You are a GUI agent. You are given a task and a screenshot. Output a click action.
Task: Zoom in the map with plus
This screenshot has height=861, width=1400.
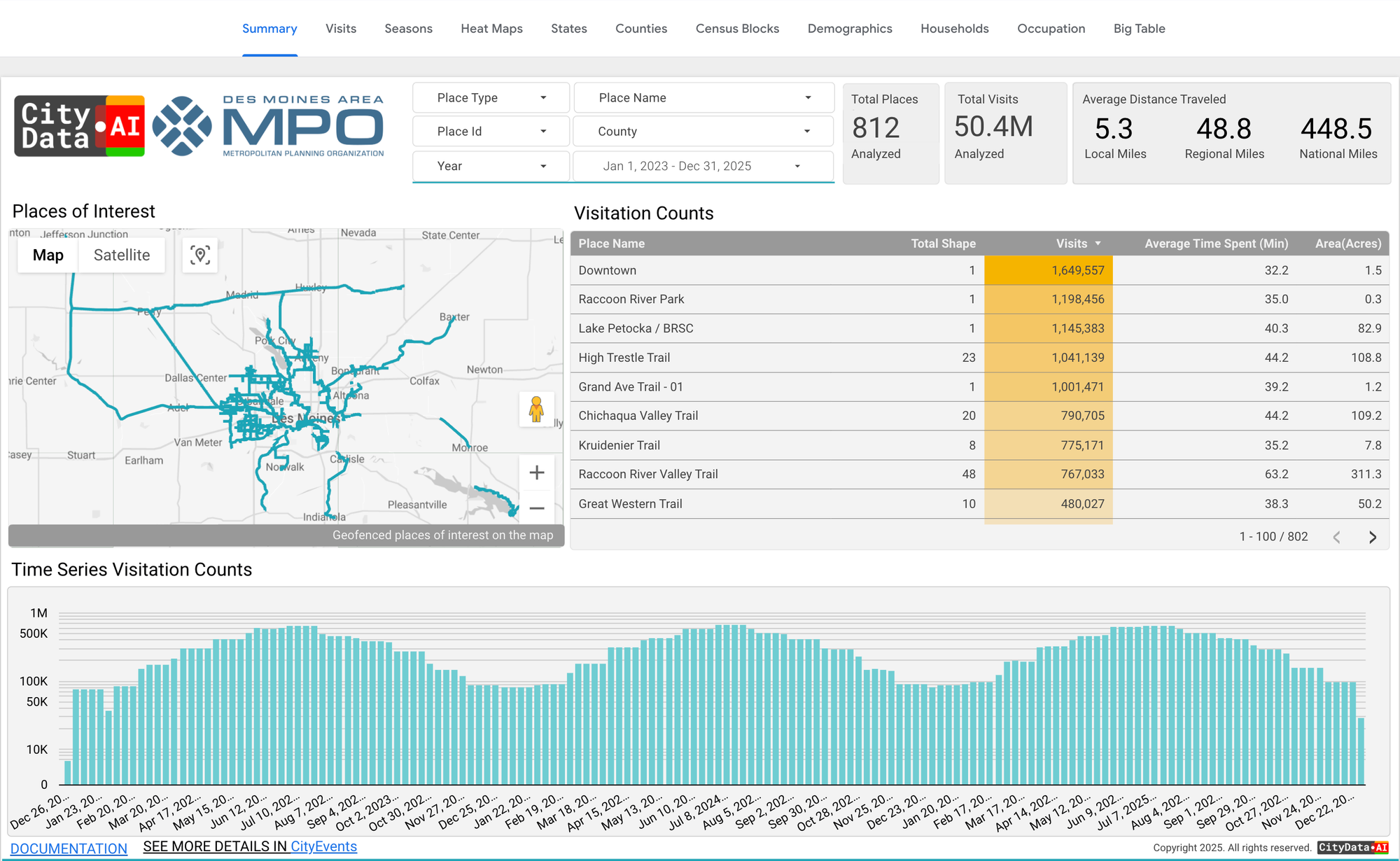537,473
